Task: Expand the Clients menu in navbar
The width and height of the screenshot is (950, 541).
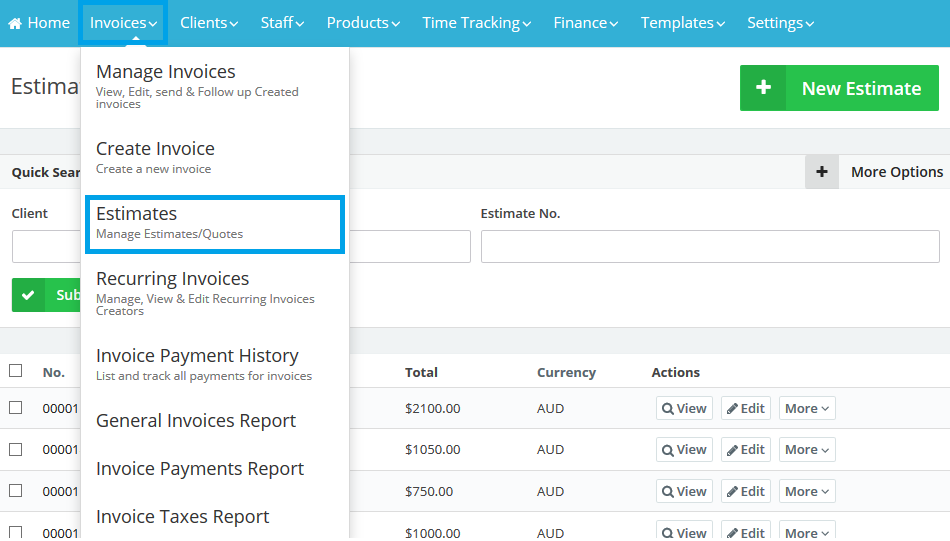Action: point(209,23)
